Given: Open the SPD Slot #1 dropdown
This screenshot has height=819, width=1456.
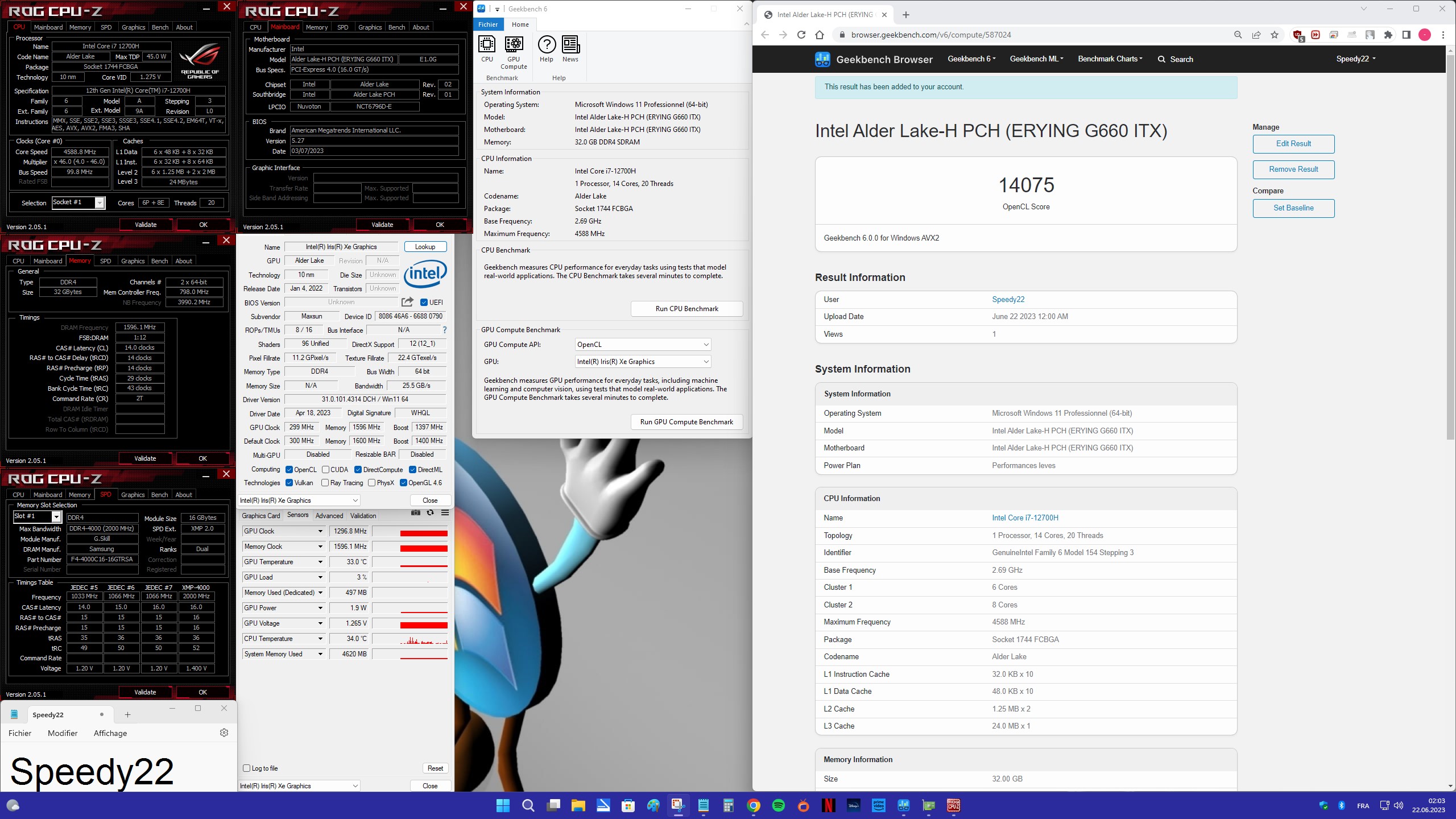Looking at the screenshot, I should [x=37, y=516].
